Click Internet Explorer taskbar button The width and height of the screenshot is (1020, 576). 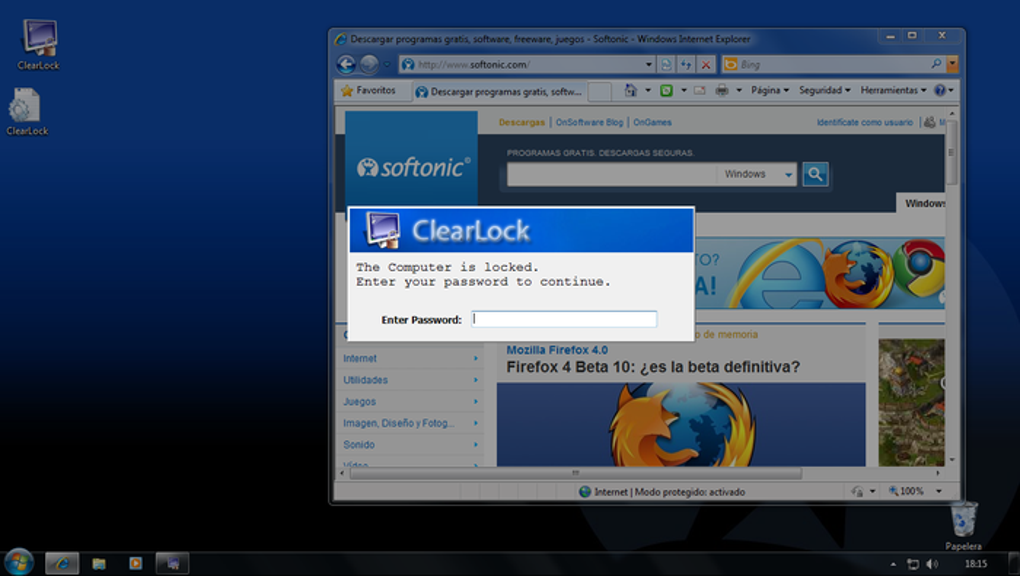62,563
